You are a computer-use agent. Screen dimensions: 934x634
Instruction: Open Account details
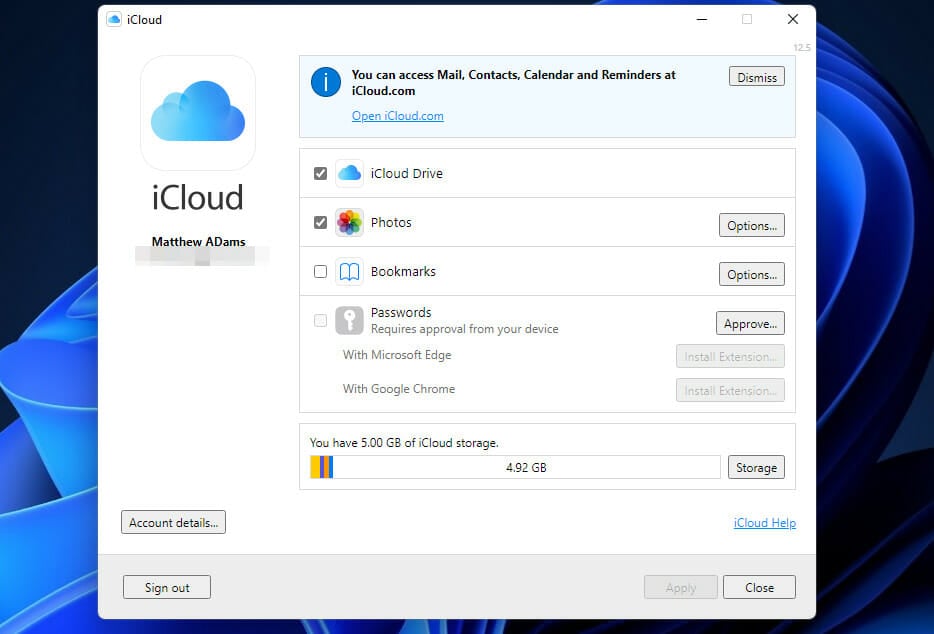(172, 521)
